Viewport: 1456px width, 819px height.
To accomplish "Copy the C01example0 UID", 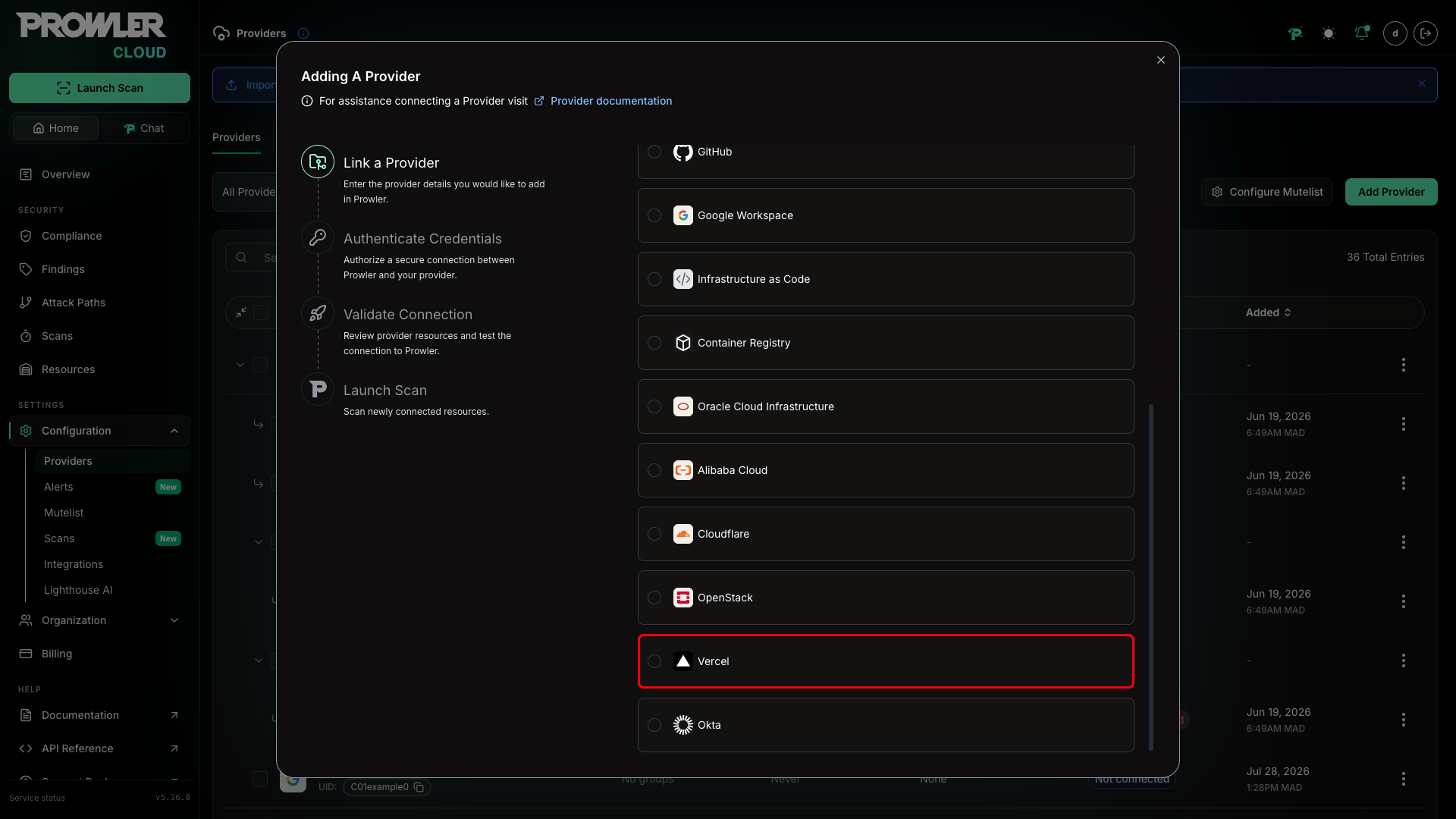I will 419,787.
